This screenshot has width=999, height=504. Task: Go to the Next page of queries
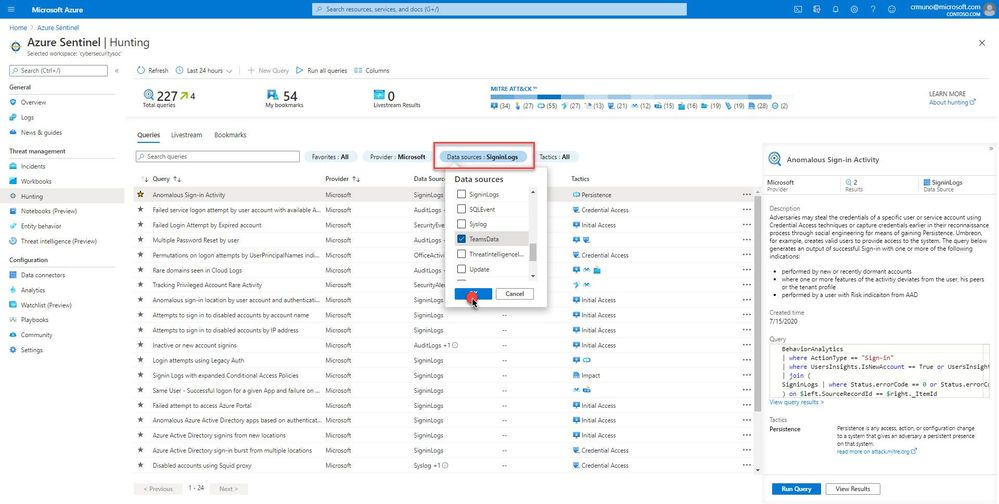coord(228,489)
